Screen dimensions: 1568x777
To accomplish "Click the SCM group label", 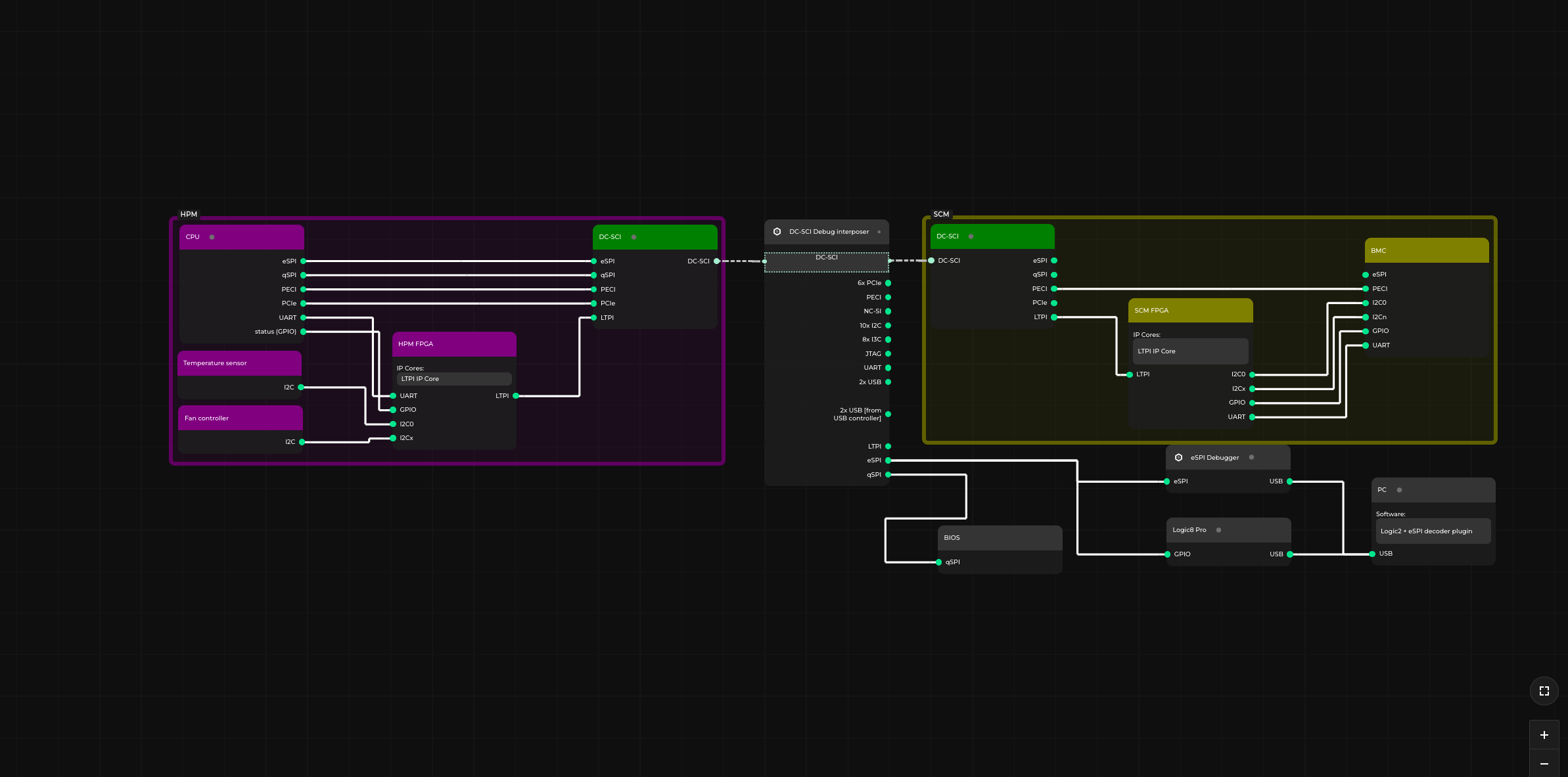I will pyautogui.click(x=941, y=214).
